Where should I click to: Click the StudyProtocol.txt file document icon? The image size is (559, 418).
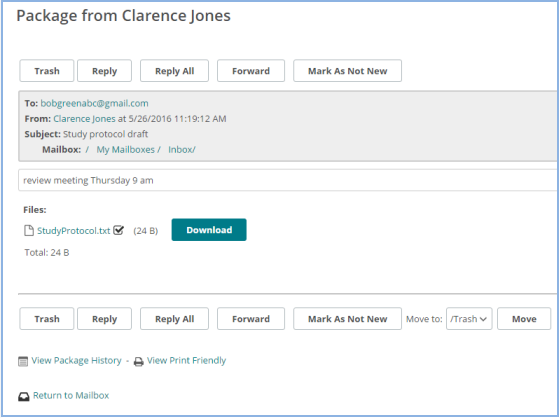(29, 231)
